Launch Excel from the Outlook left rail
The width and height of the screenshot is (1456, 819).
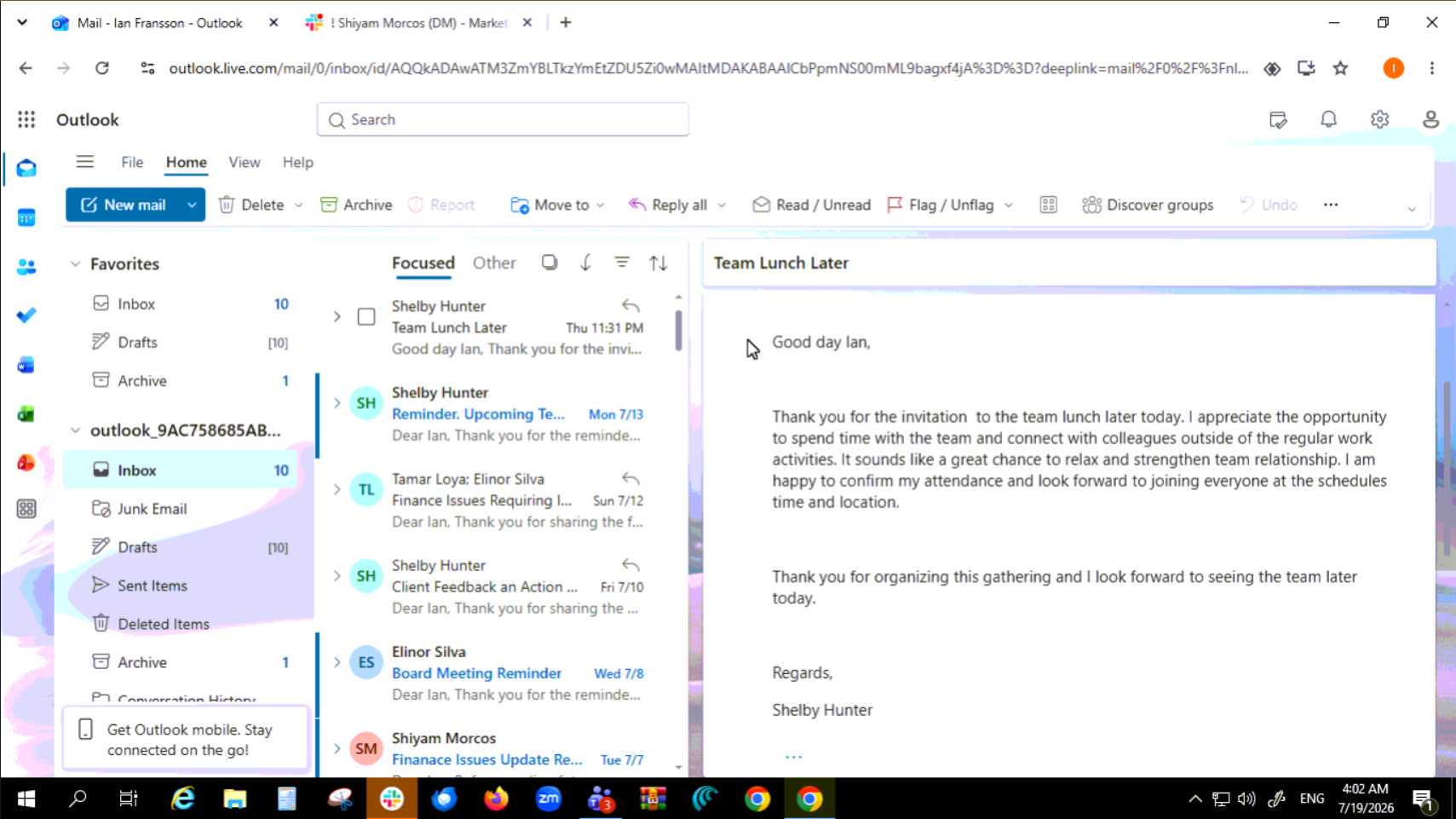[x=26, y=414]
